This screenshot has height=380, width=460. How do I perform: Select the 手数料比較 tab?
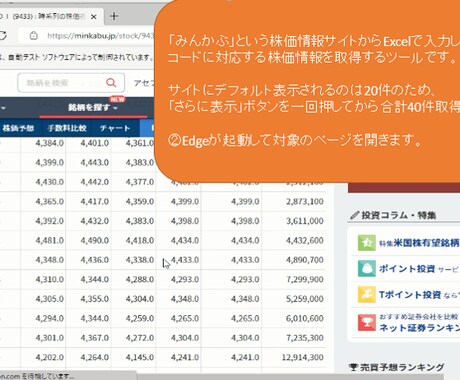click(x=67, y=128)
